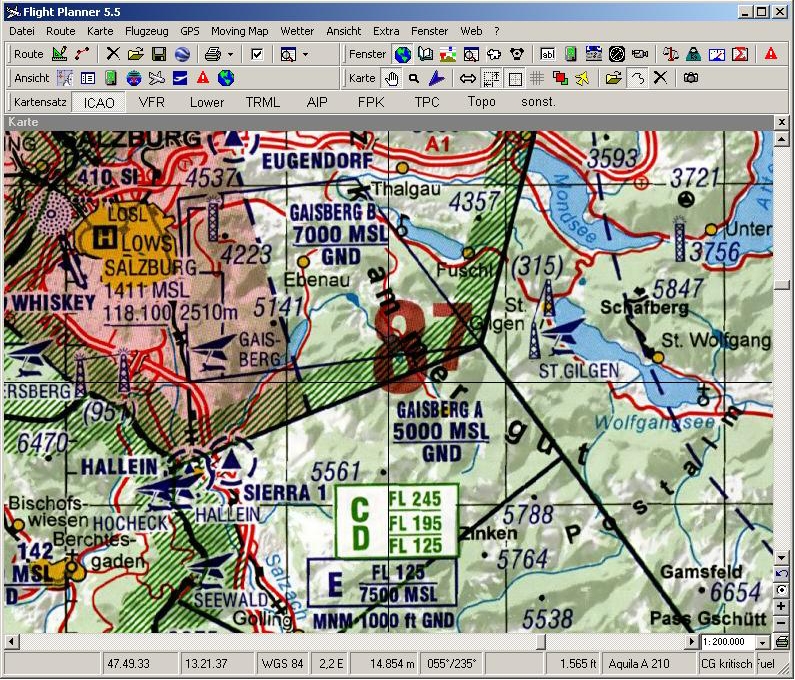Screen dimensions: 795x680
Task: Take a map snapshot with the camera icon
Action: coord(691,78)
